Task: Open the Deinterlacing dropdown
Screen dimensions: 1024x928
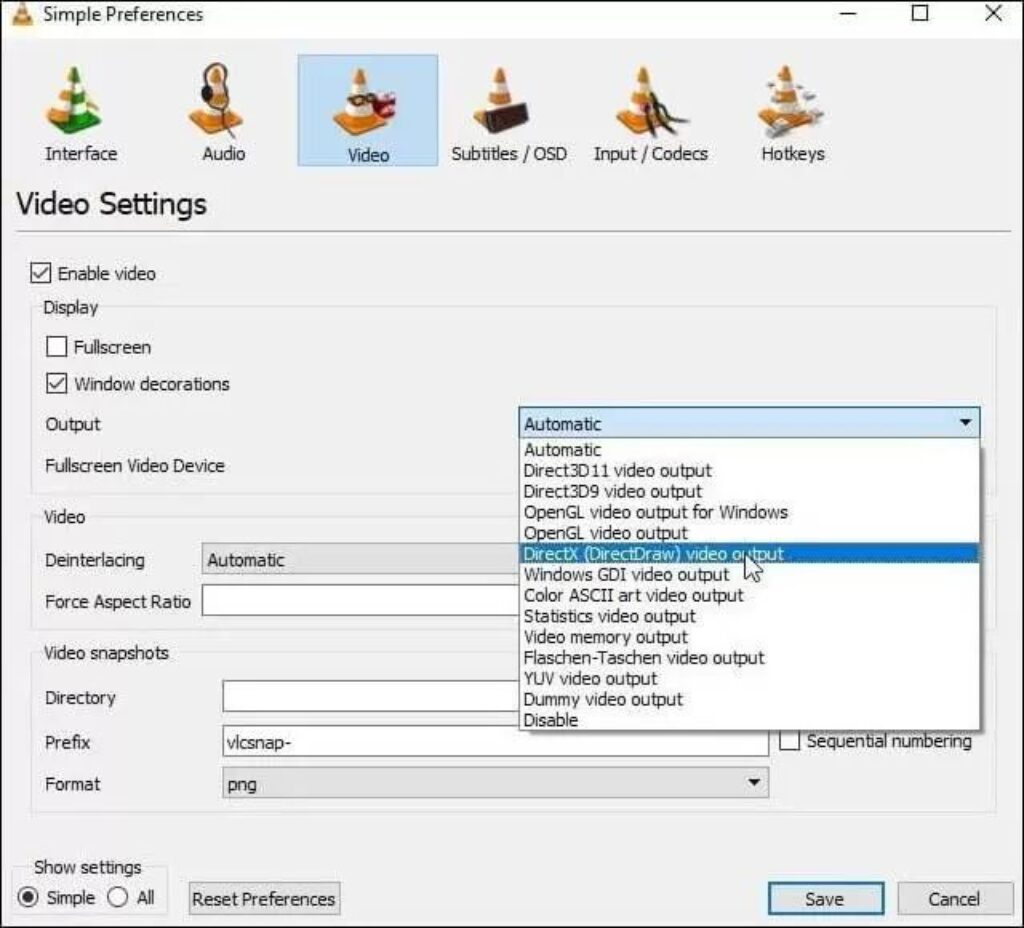Action: [x=361, y=560]
